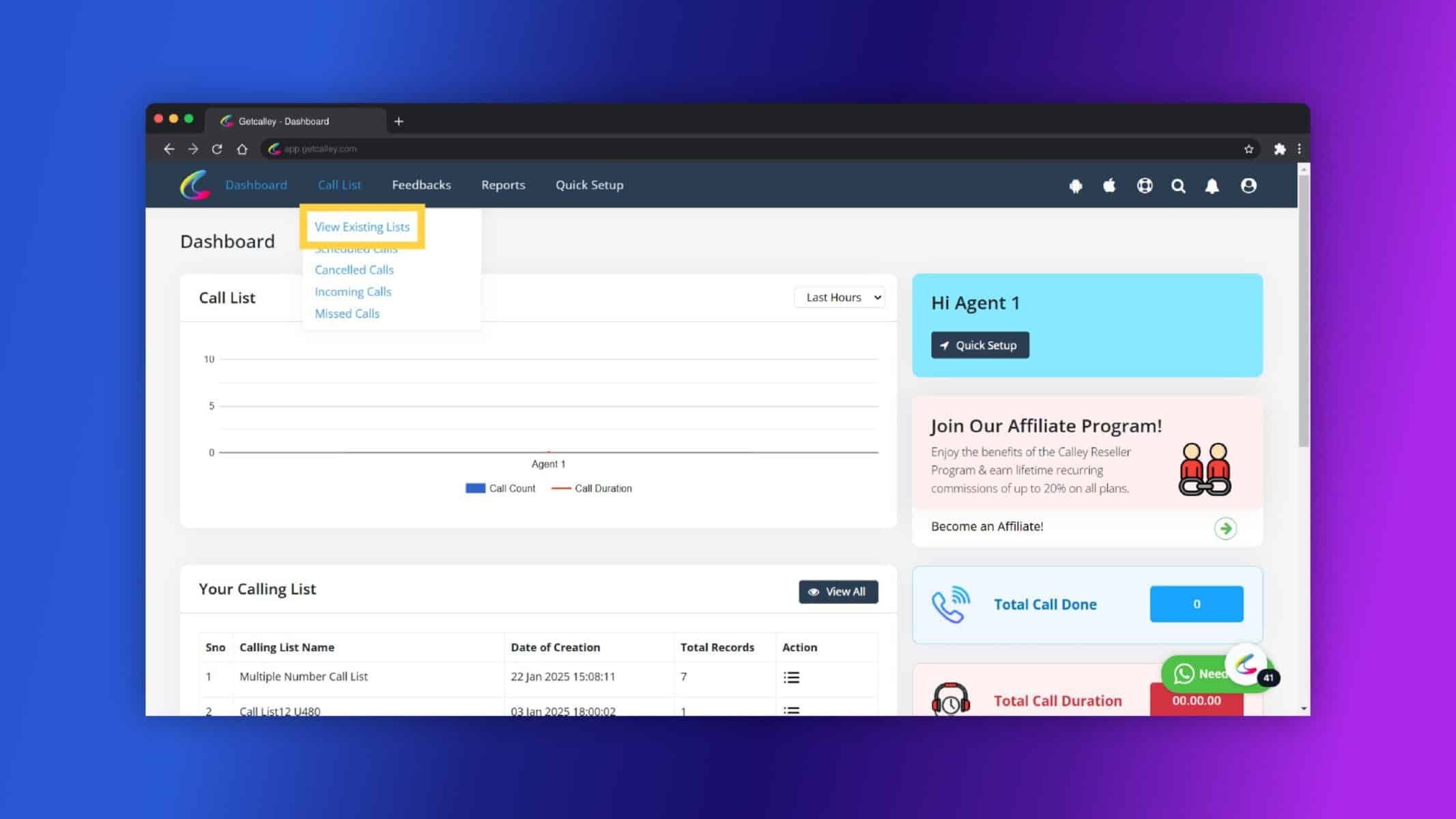Click the browser address bar
Image resolution: width=1456 pixels, height=819 pixels.
751,149
